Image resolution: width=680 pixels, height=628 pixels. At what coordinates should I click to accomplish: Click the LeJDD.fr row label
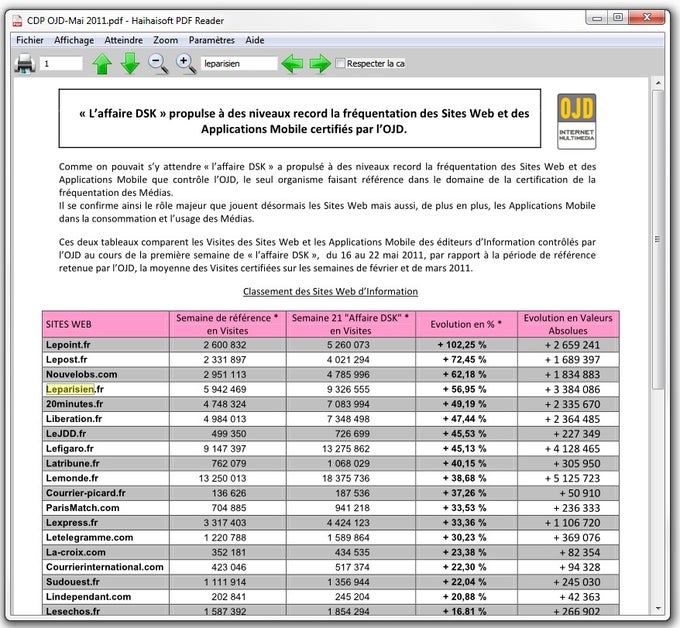[x=66, y=434]
